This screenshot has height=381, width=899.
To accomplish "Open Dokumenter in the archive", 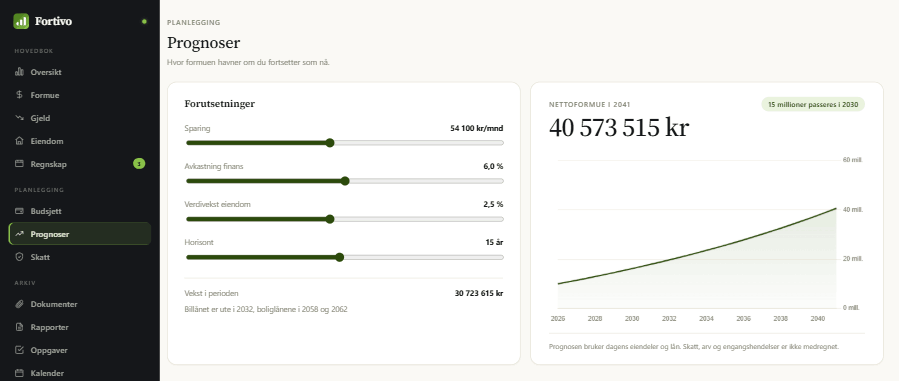I will 80,304.
